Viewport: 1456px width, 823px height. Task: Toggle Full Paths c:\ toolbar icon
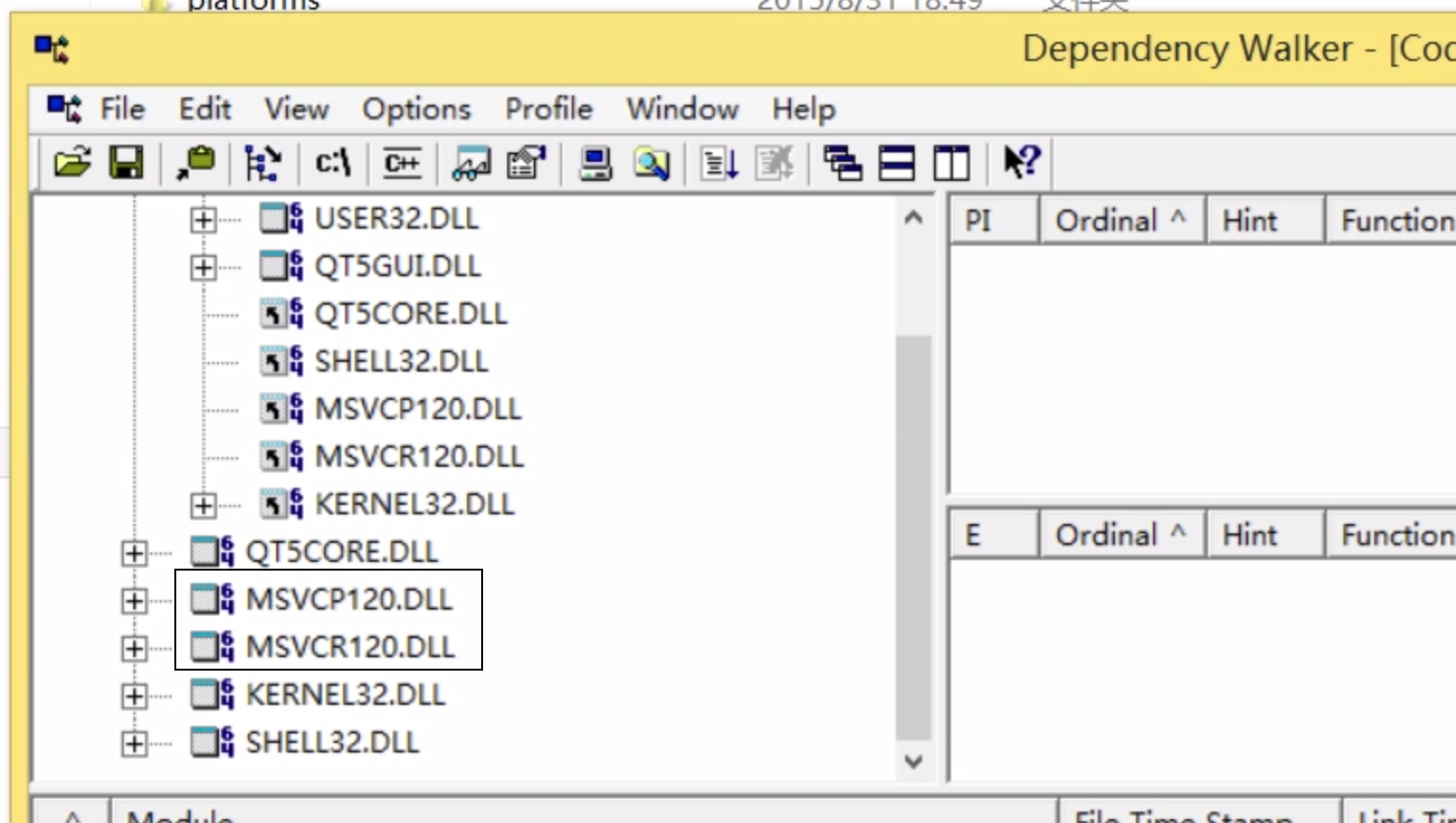coord(333,163)
